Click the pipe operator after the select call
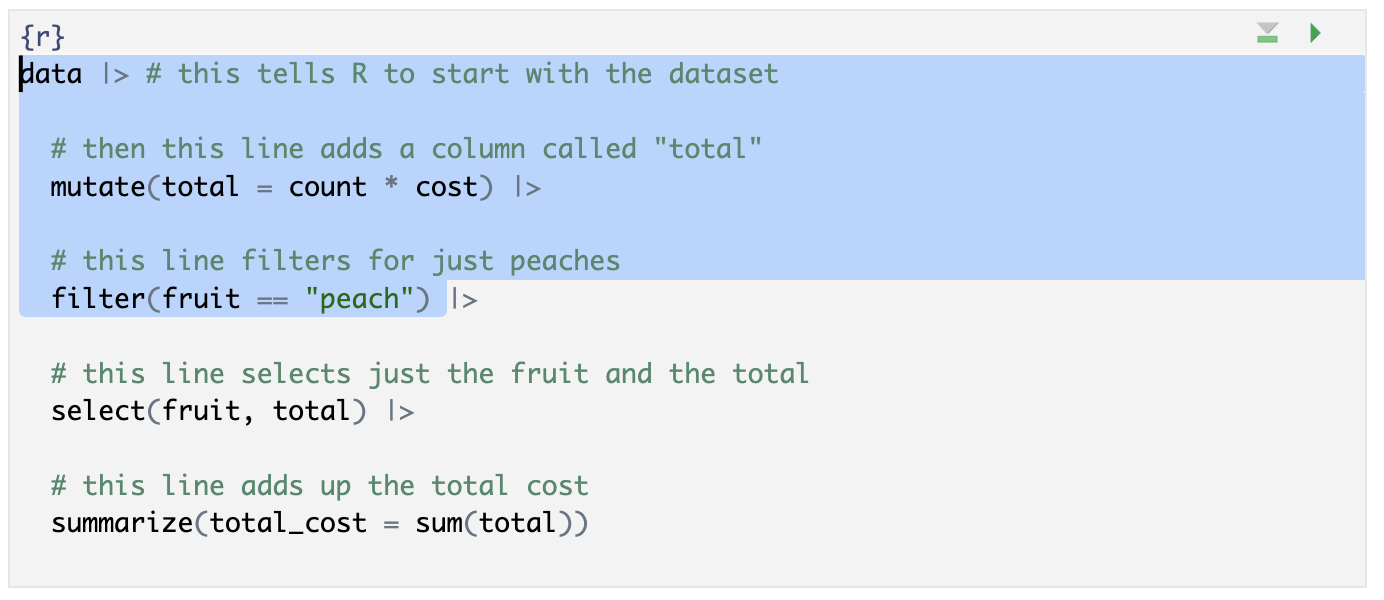The width and height of the screenshot is (1384, 600). click(x=400, y=411)
